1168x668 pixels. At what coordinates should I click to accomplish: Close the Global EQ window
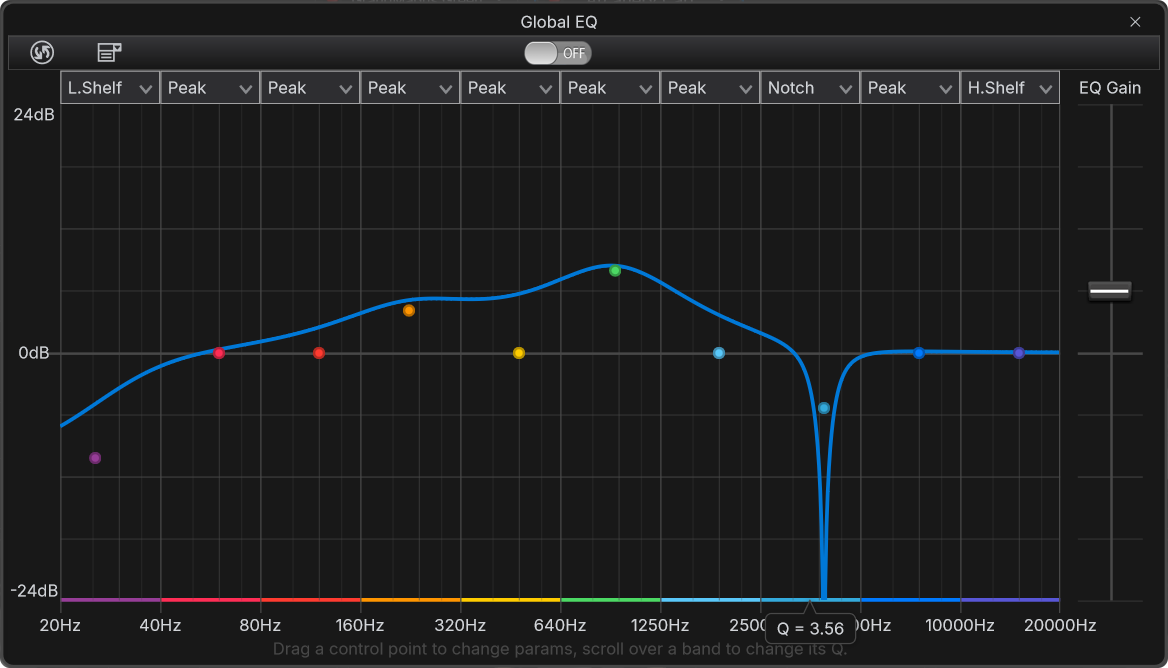1135,21
